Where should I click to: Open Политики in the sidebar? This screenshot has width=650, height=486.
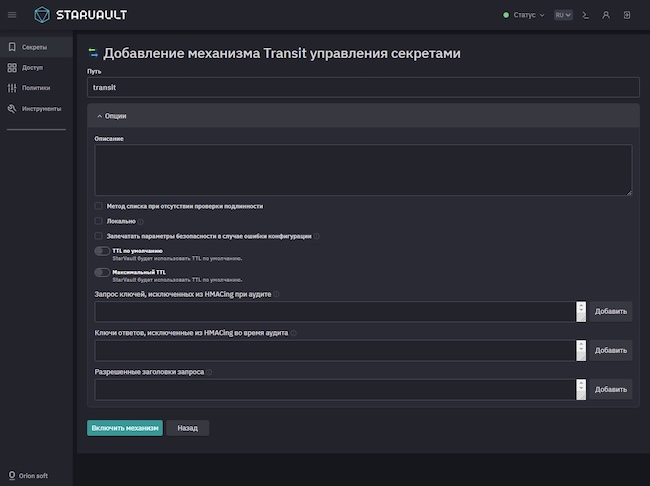click(x=36, y=88)
